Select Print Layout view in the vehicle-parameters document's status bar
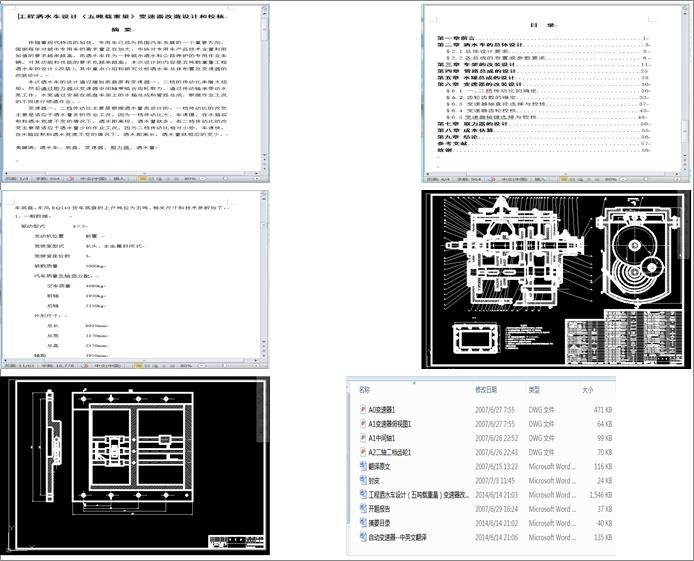Viewport: 694px width, 561px height. point(139,365)
